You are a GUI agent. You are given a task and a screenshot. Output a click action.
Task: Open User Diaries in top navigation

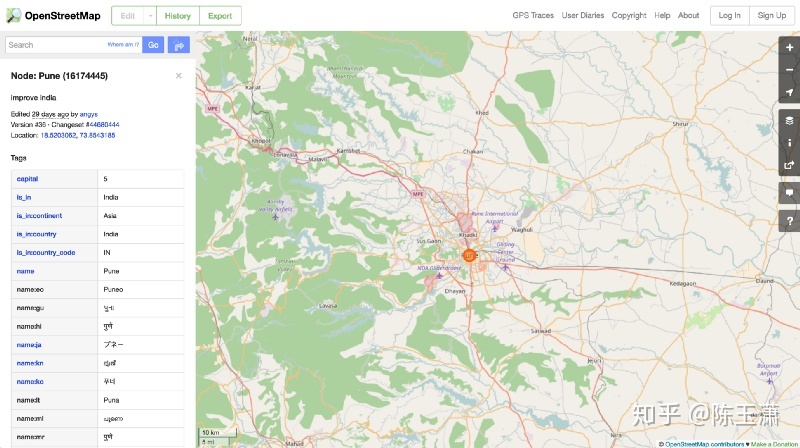point(583,15)
